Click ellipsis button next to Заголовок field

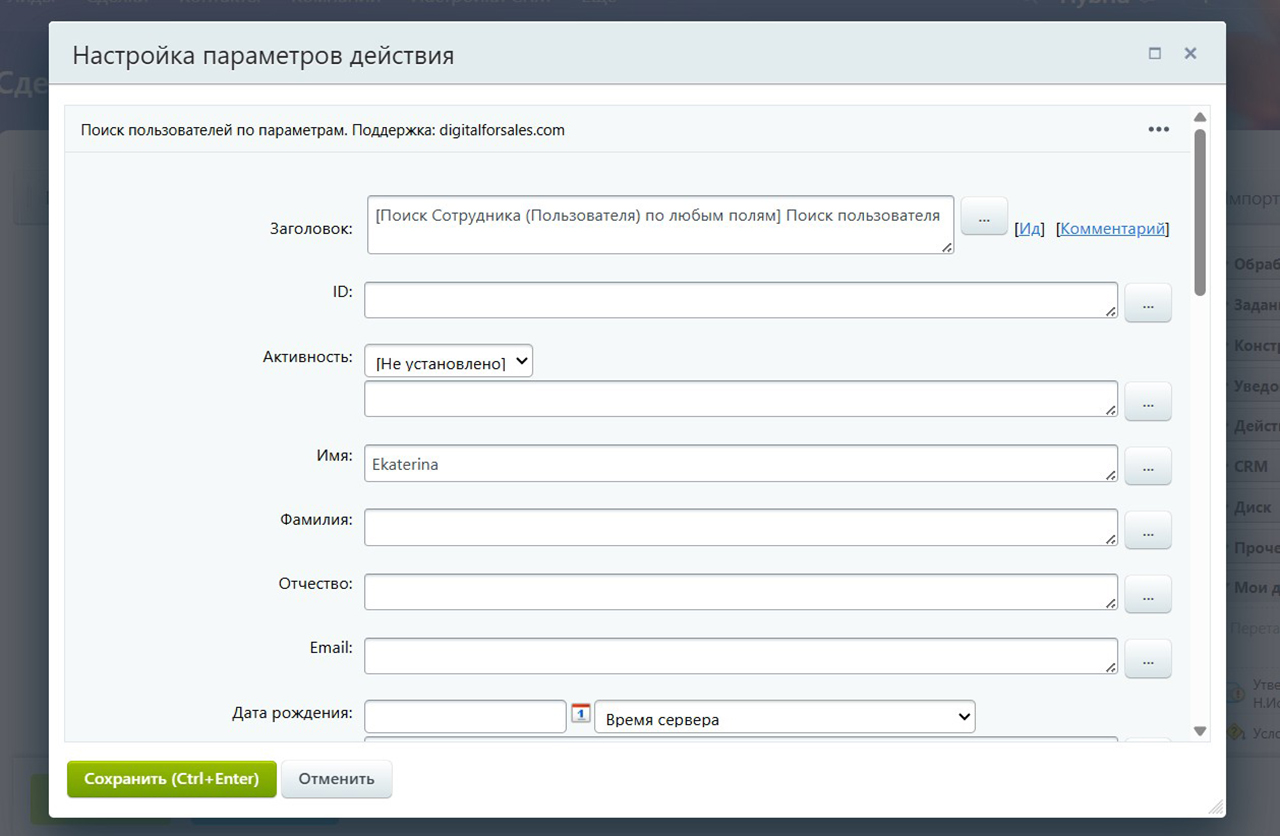pos(984,217)
